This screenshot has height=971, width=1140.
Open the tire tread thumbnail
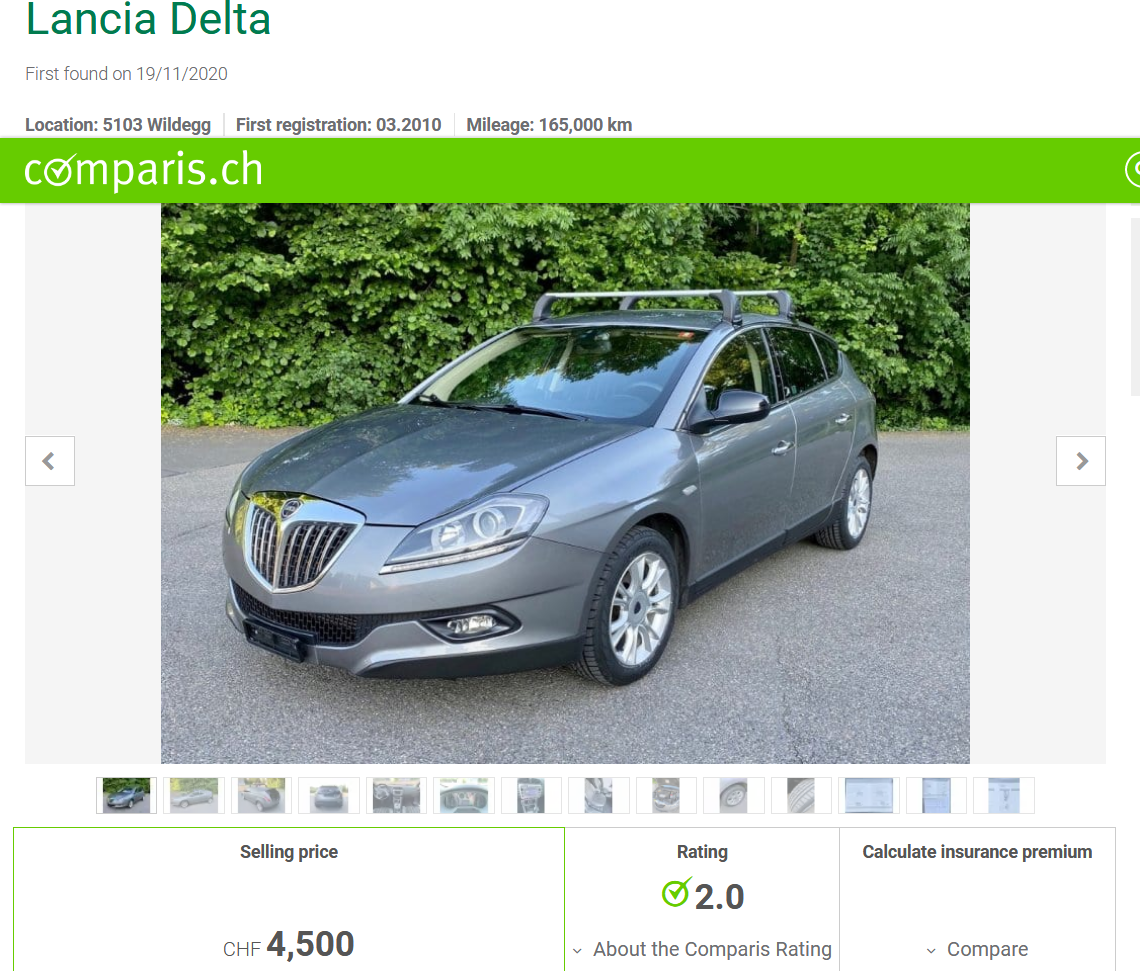(x=801, y=795)
